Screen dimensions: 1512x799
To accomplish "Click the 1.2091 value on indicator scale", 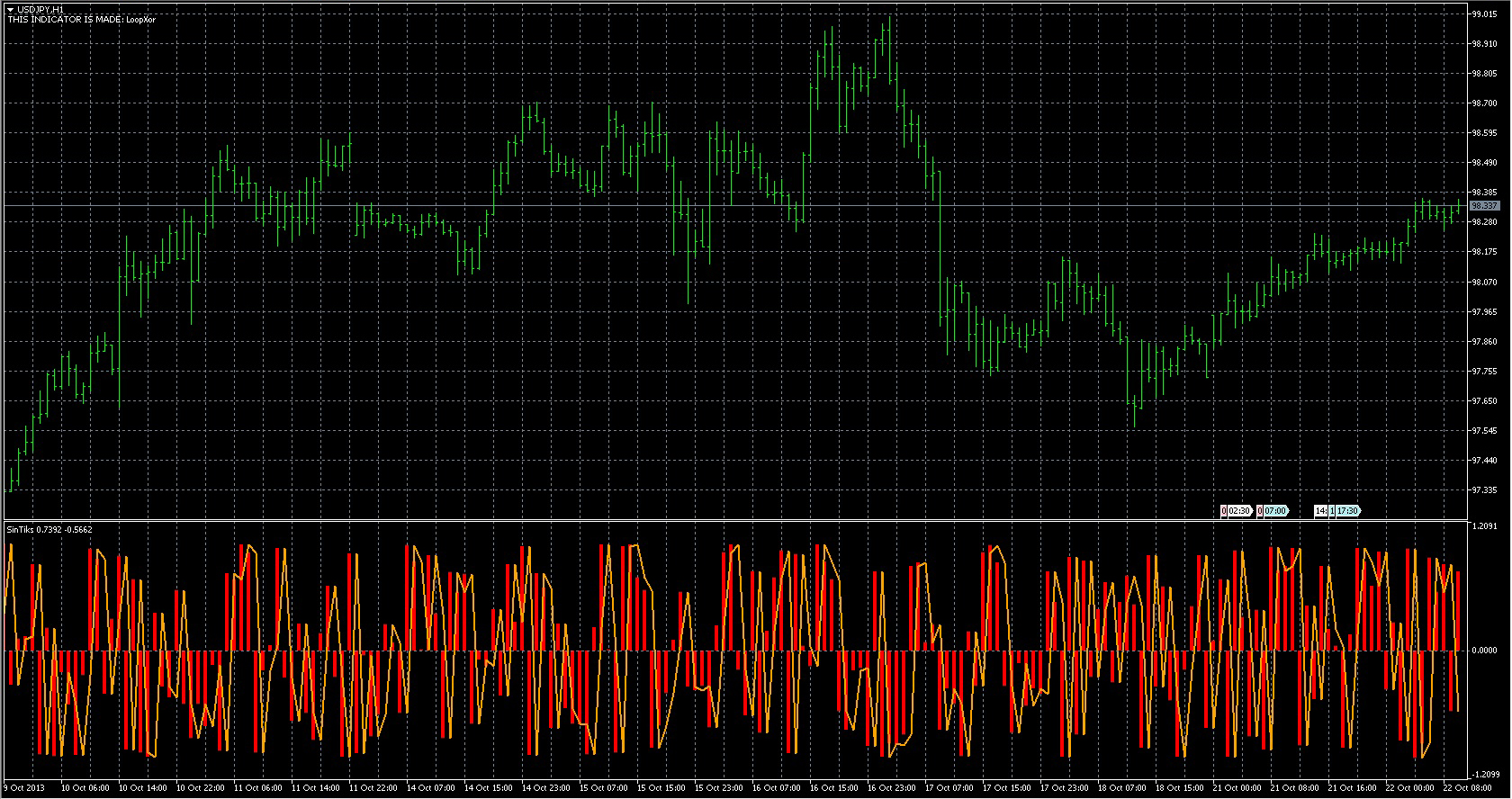I will click(x=1484, y=526).
